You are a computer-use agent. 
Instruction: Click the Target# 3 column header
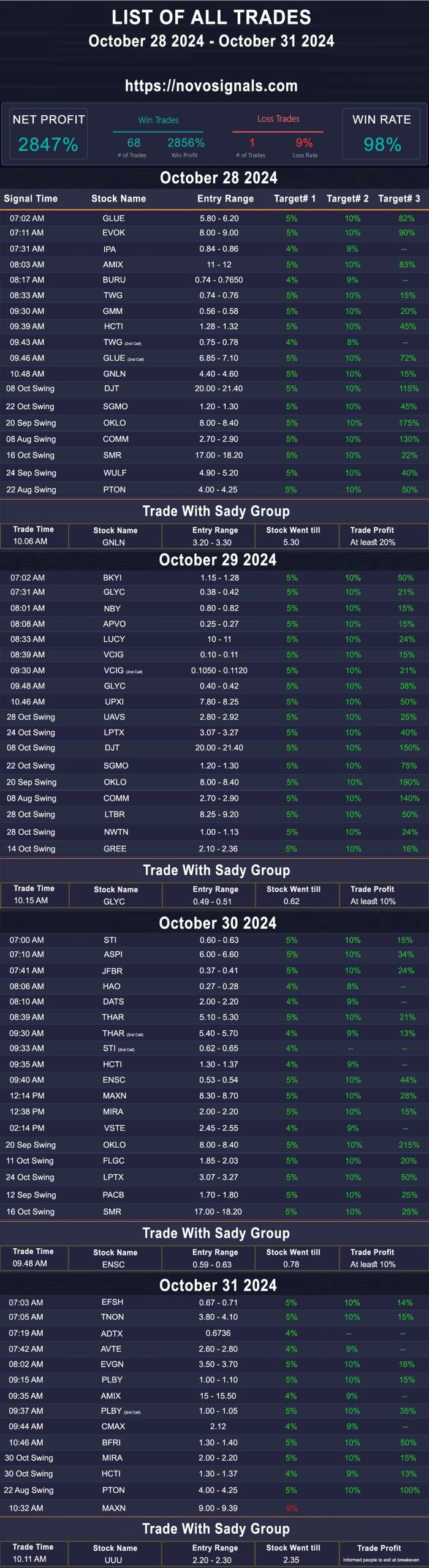399,198
